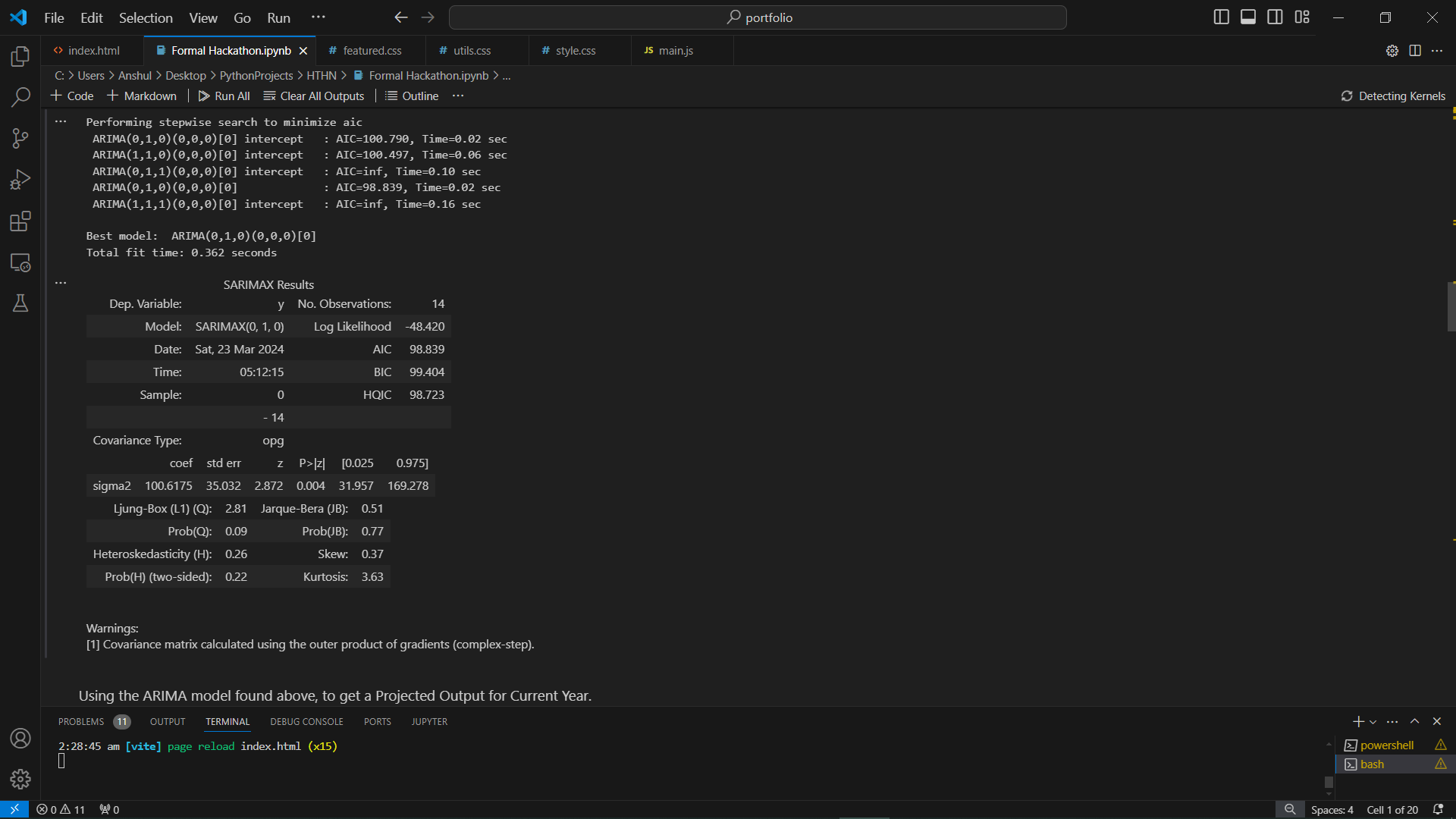Expand hidden menu items ellipsis
The image size is (1456, 819).
(318, 17)
